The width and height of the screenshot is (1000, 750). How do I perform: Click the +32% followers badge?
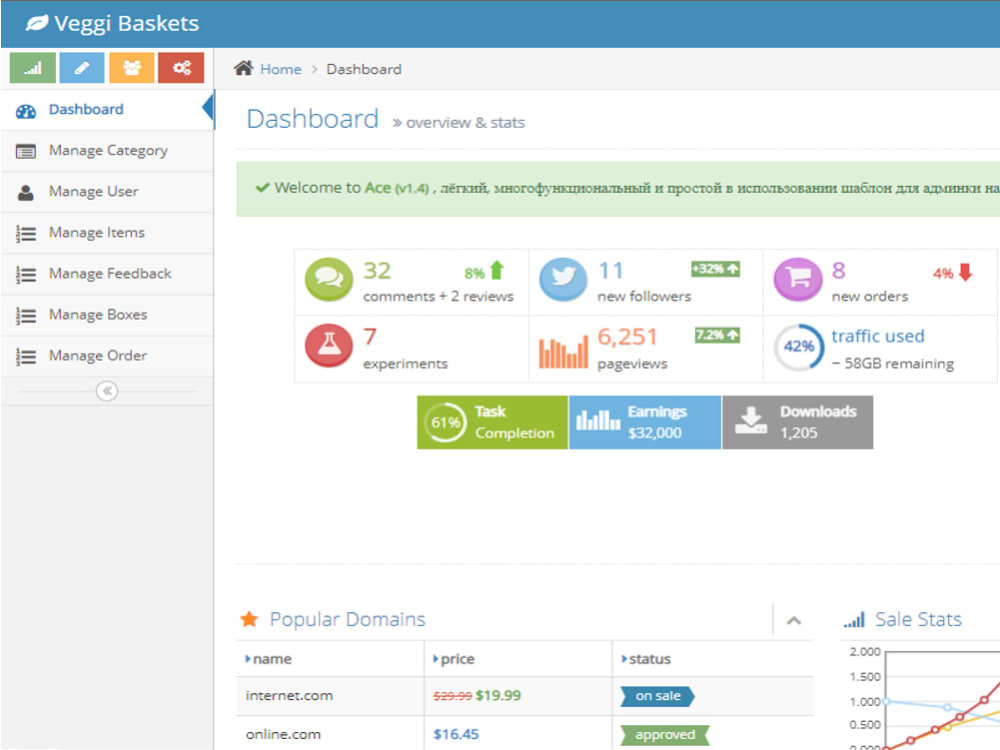click(715, 269)
